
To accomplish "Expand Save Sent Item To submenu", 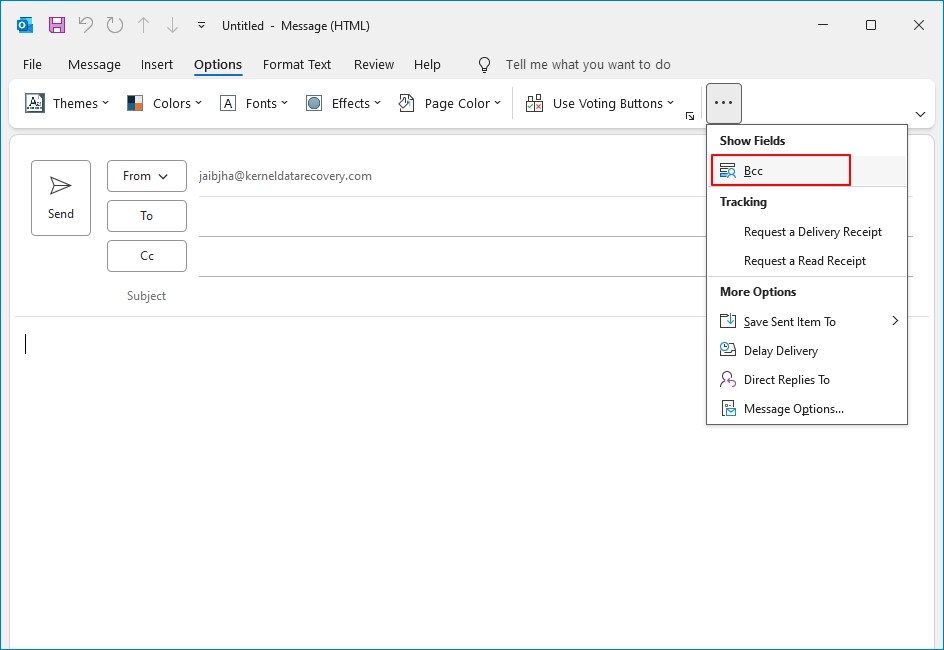I will (807, 321).
